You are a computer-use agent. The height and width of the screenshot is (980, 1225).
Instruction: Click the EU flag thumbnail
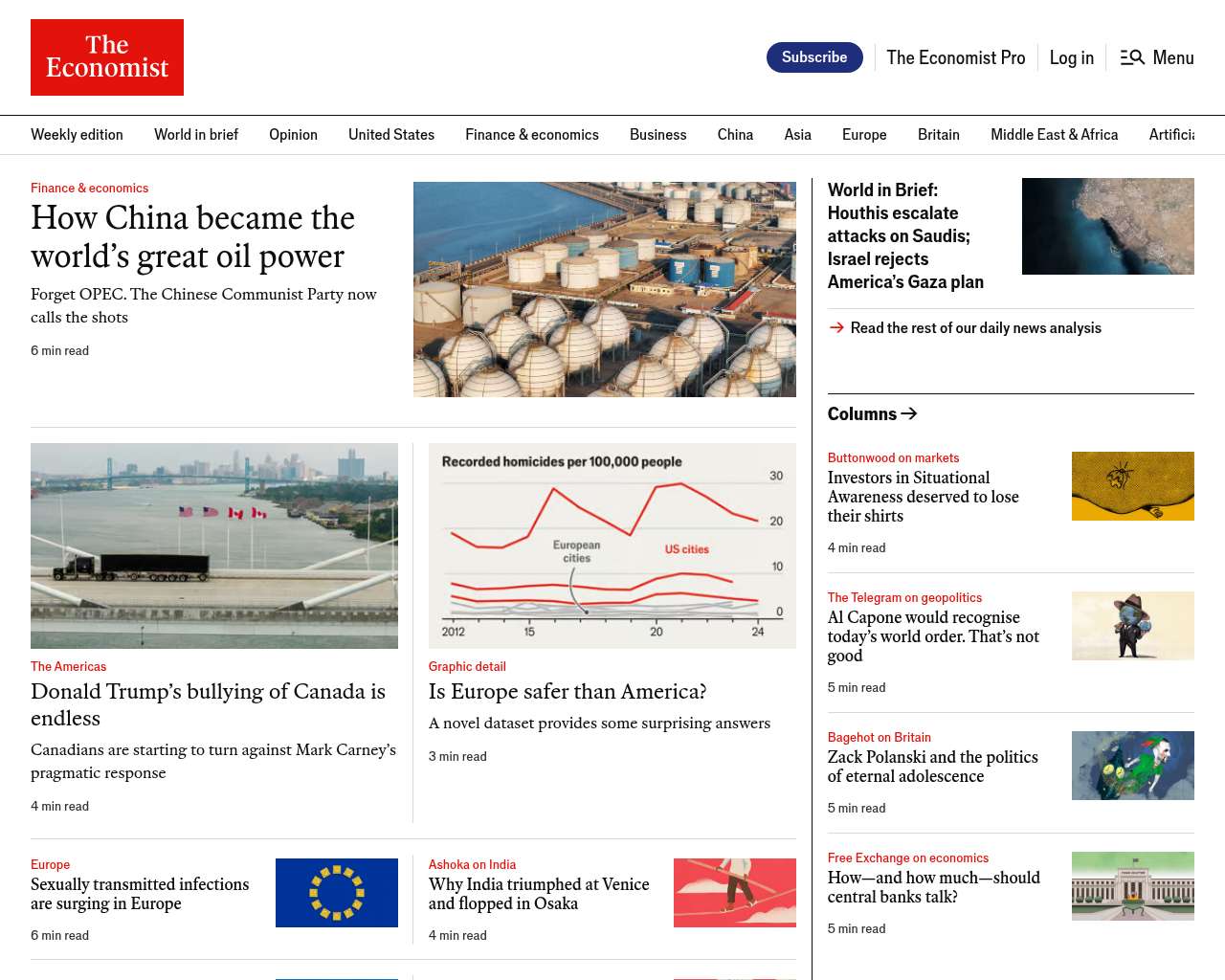pyautogui.click(x=337, y=893)
